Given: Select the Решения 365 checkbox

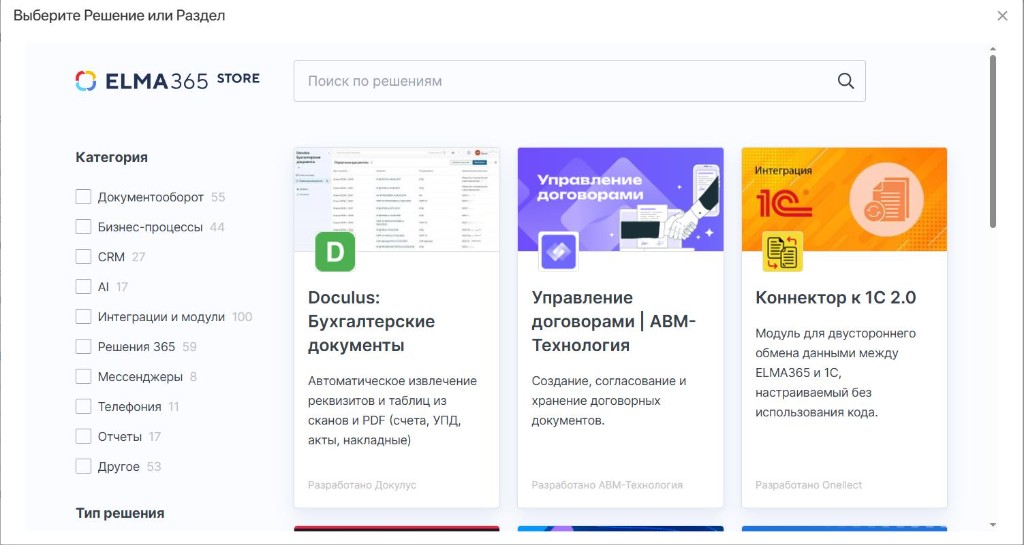Looking at the screenshot, I should point(83,347).
